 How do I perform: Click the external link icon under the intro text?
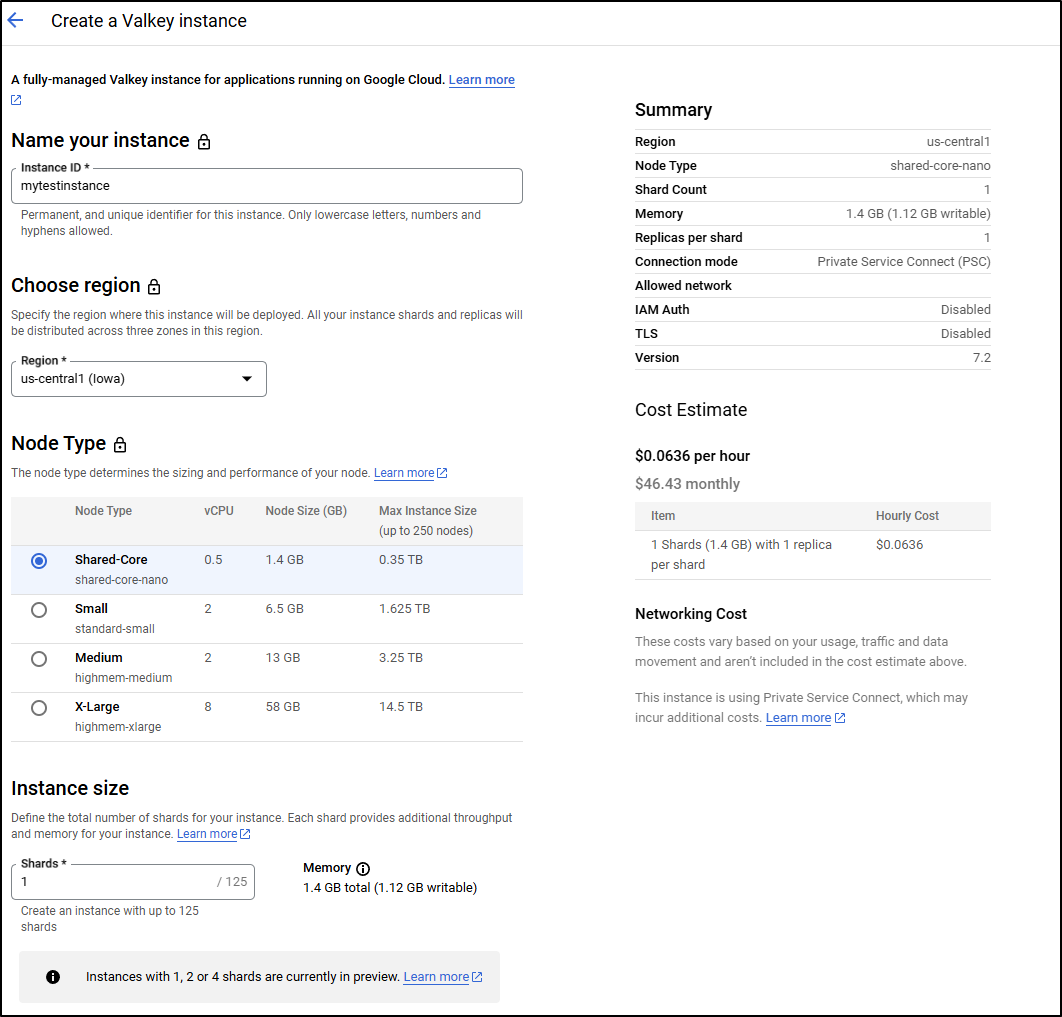[16, 100]
